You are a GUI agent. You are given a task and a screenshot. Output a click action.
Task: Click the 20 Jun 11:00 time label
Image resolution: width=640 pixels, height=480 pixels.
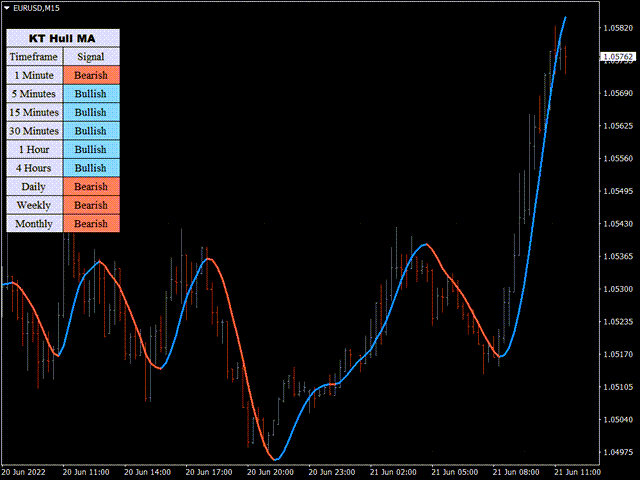pyautogui.click(x=86, y=472)
